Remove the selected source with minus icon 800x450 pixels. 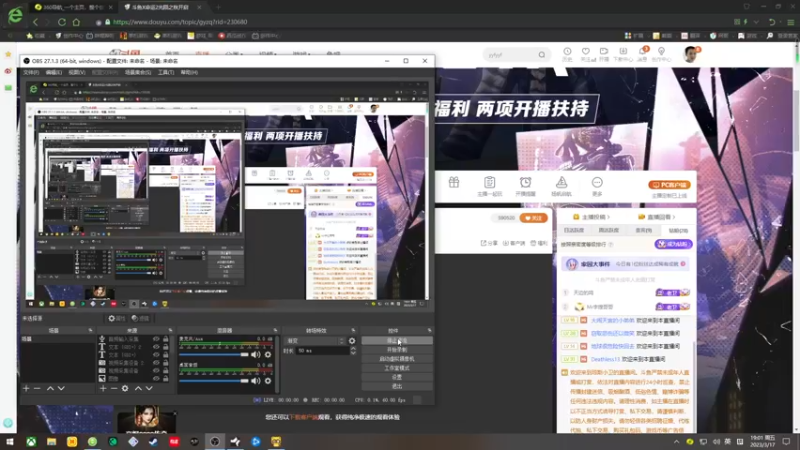click(x=114, y=388)
